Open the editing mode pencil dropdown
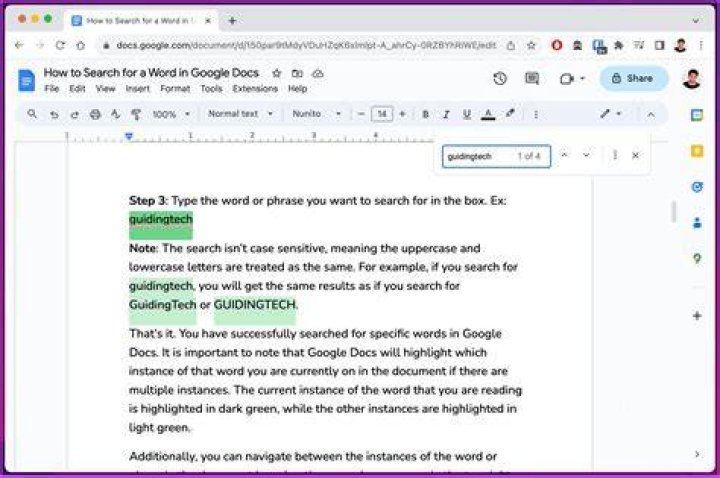The image size is (720, 478). [611, 114]
